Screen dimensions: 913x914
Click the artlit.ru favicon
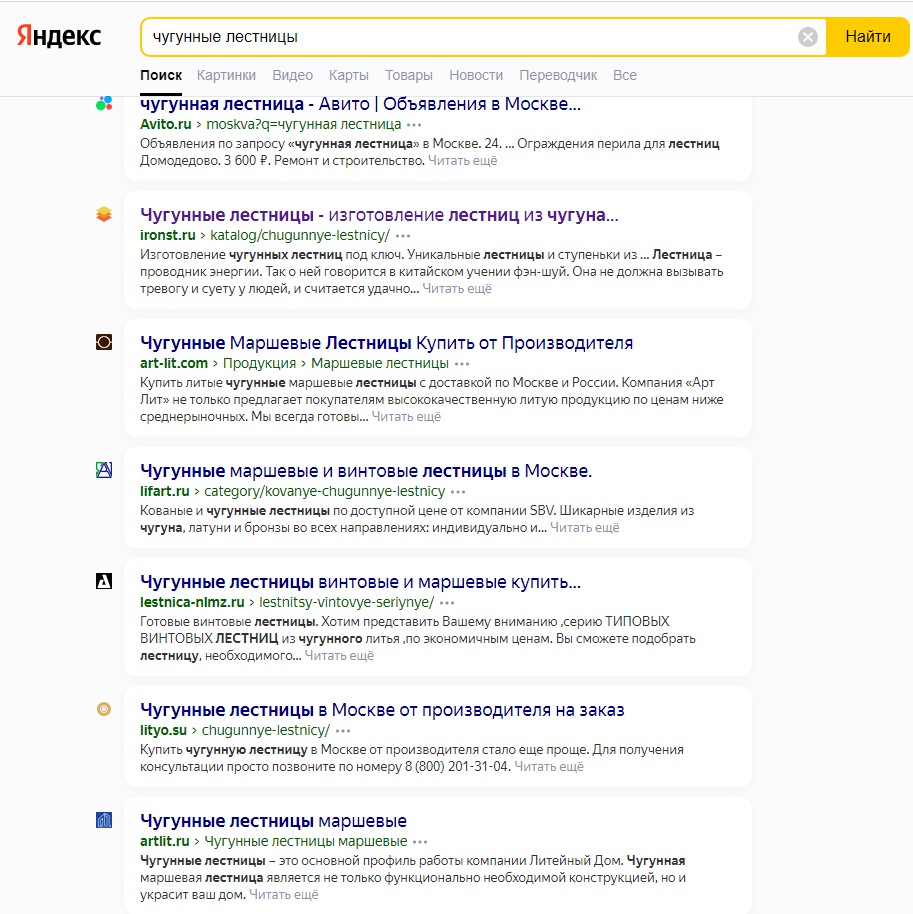click(104, 820)
